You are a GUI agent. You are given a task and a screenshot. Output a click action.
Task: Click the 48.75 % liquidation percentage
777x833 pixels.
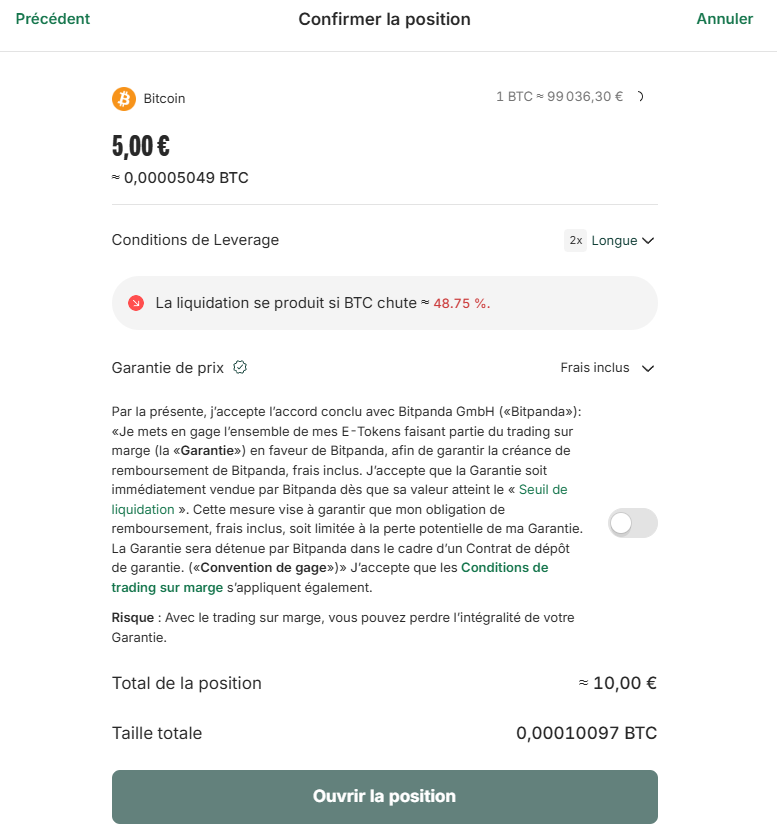point(462,303)
